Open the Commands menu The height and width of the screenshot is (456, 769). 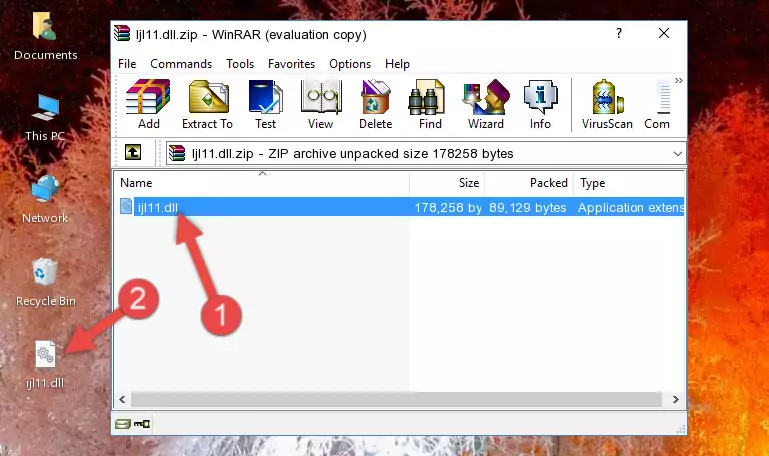tap(181, 64)
